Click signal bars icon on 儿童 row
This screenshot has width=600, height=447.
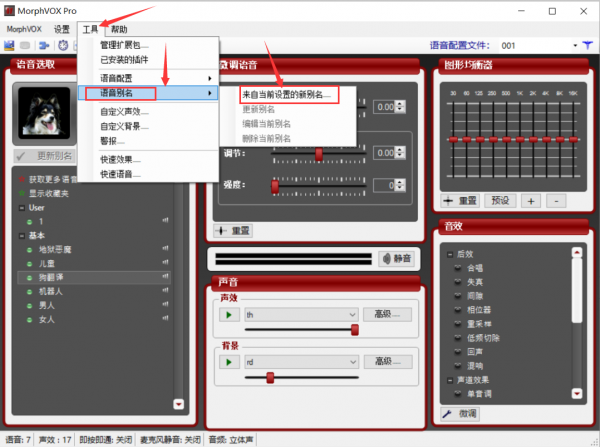pos(165,262)
